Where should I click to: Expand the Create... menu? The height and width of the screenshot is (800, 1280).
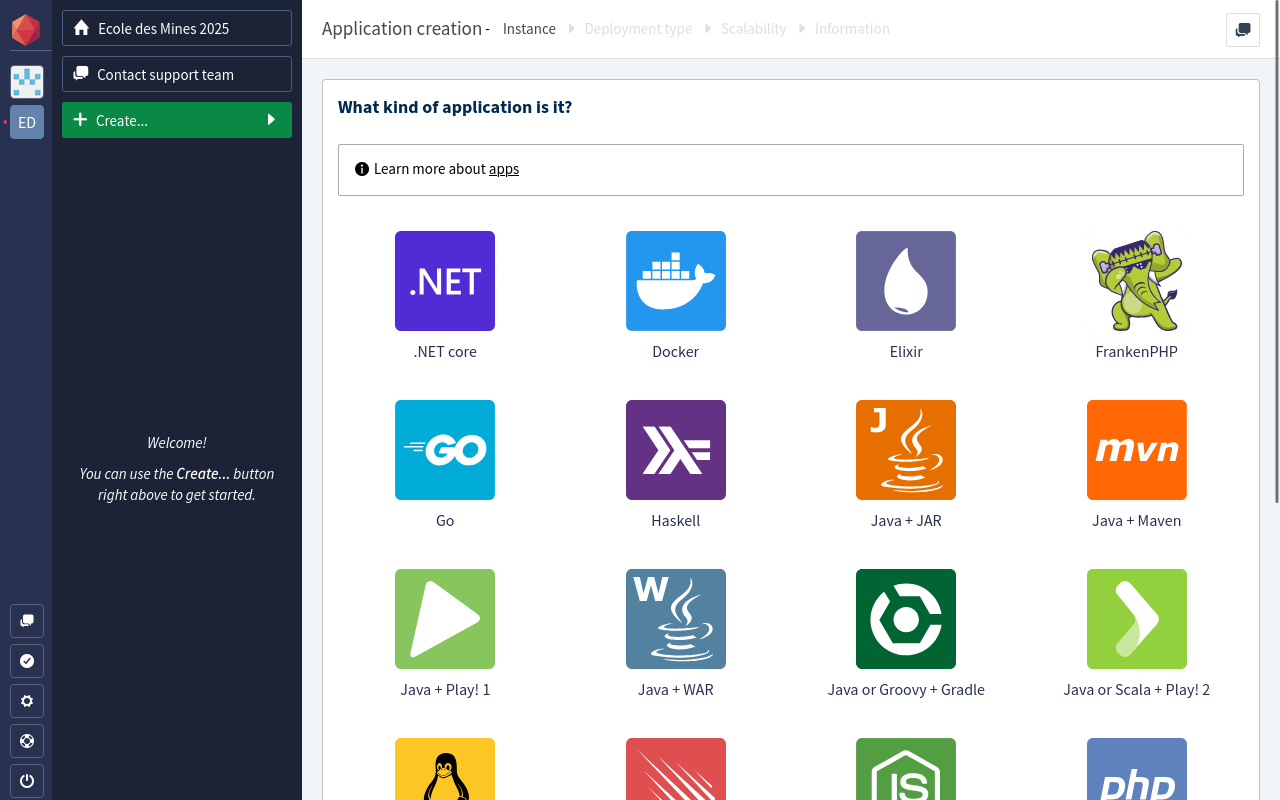176,120
